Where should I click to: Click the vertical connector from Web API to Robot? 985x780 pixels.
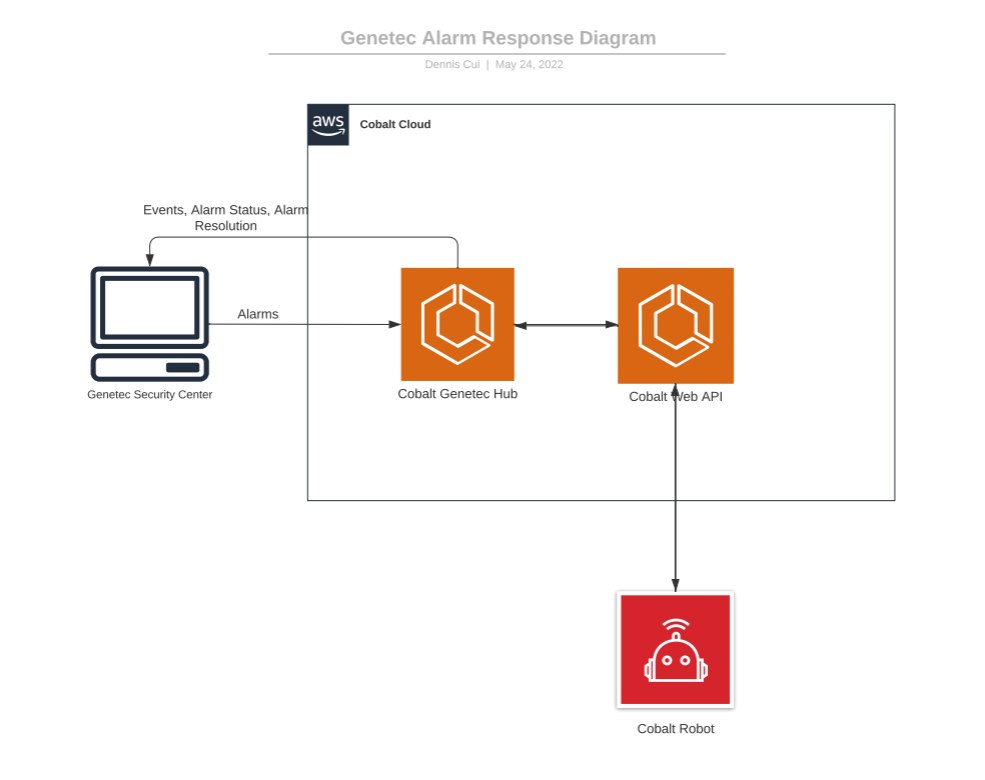pyautogui.click(x=675, y=487)
